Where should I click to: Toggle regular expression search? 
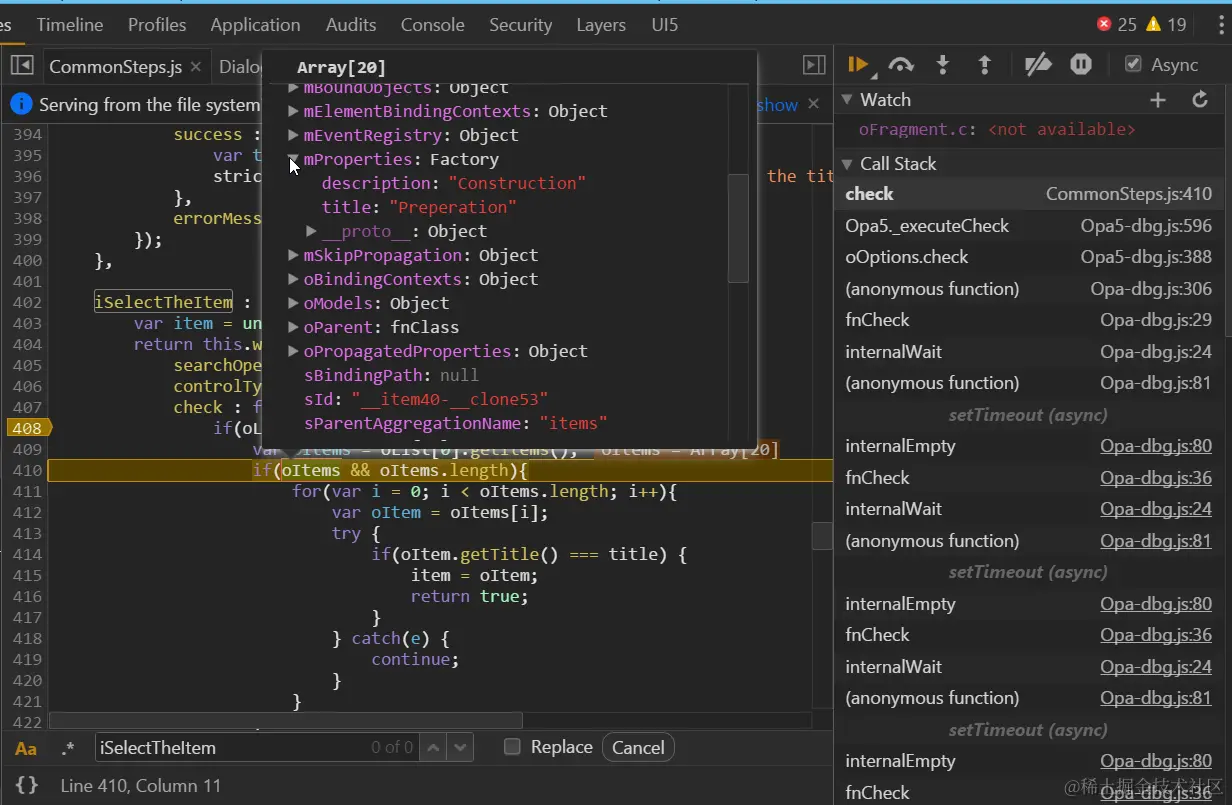click(x=68, y=748)
